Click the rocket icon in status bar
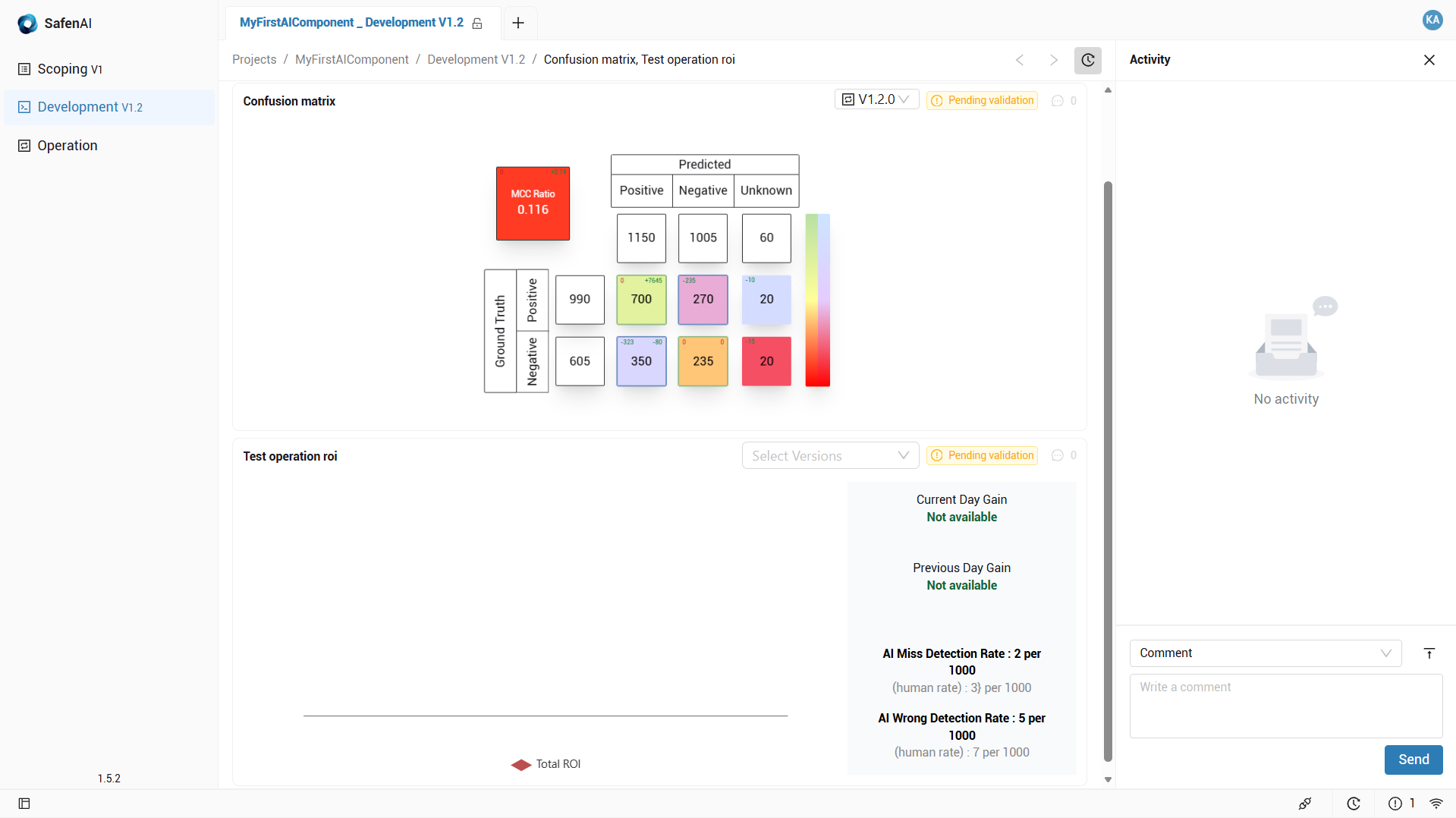The width and height of the screenshot is (1456, 818). (x=1305, y=804)
